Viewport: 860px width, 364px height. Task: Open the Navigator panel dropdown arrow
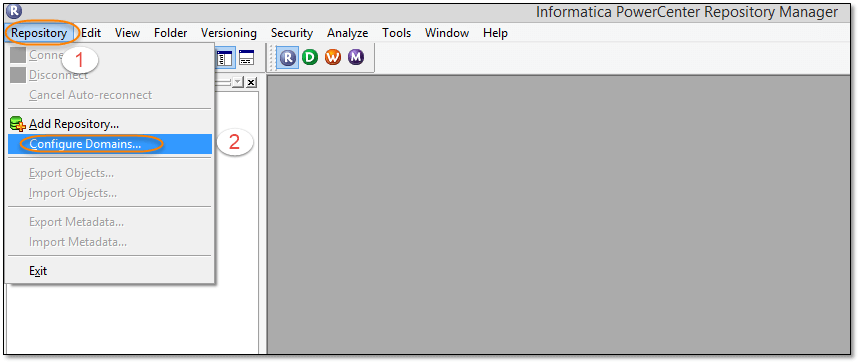(238, 82)
